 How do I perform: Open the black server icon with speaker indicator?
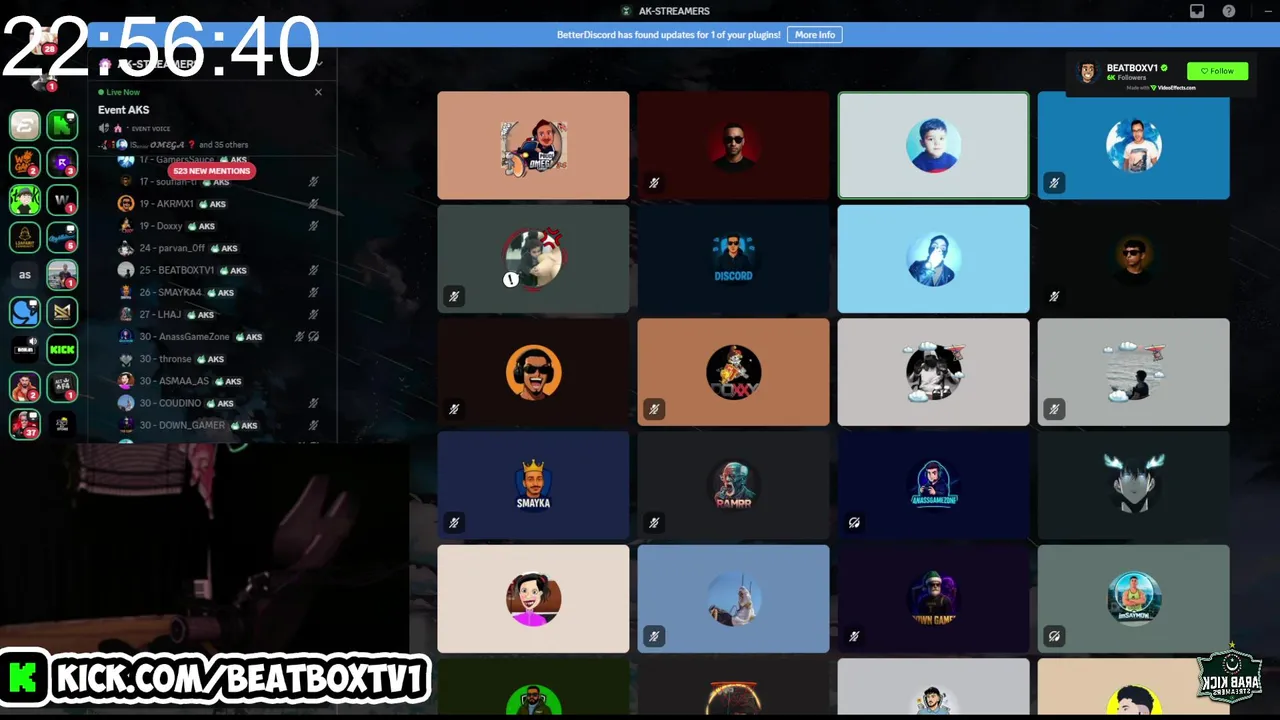(25, 349)
